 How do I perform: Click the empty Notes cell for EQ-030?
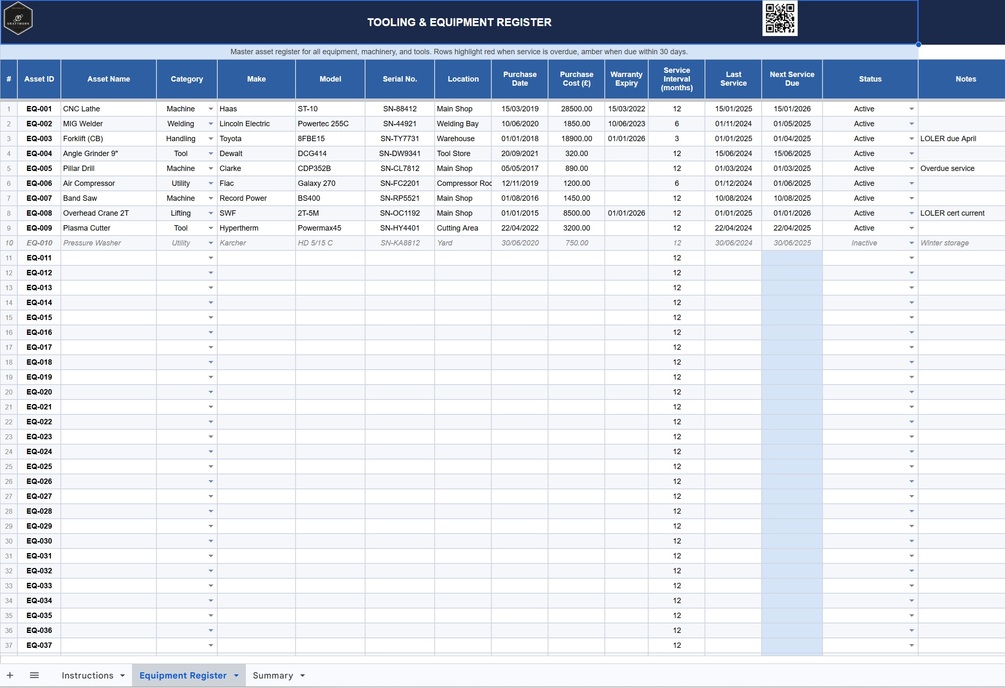point(961,541)
